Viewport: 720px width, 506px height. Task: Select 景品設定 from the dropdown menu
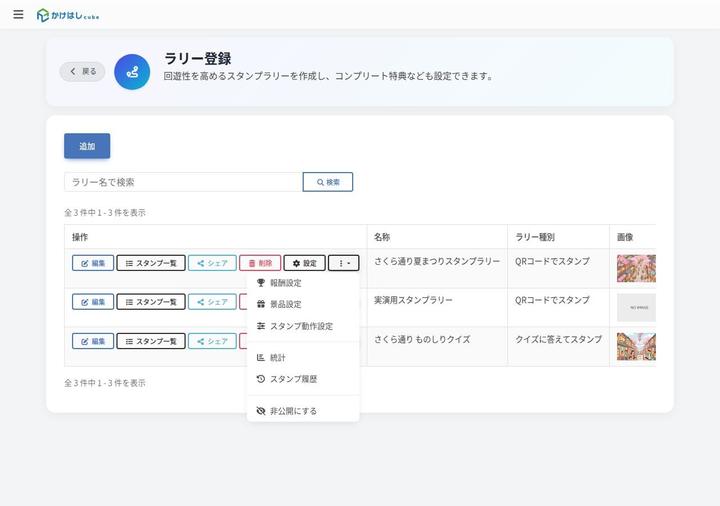pos(303,304)
